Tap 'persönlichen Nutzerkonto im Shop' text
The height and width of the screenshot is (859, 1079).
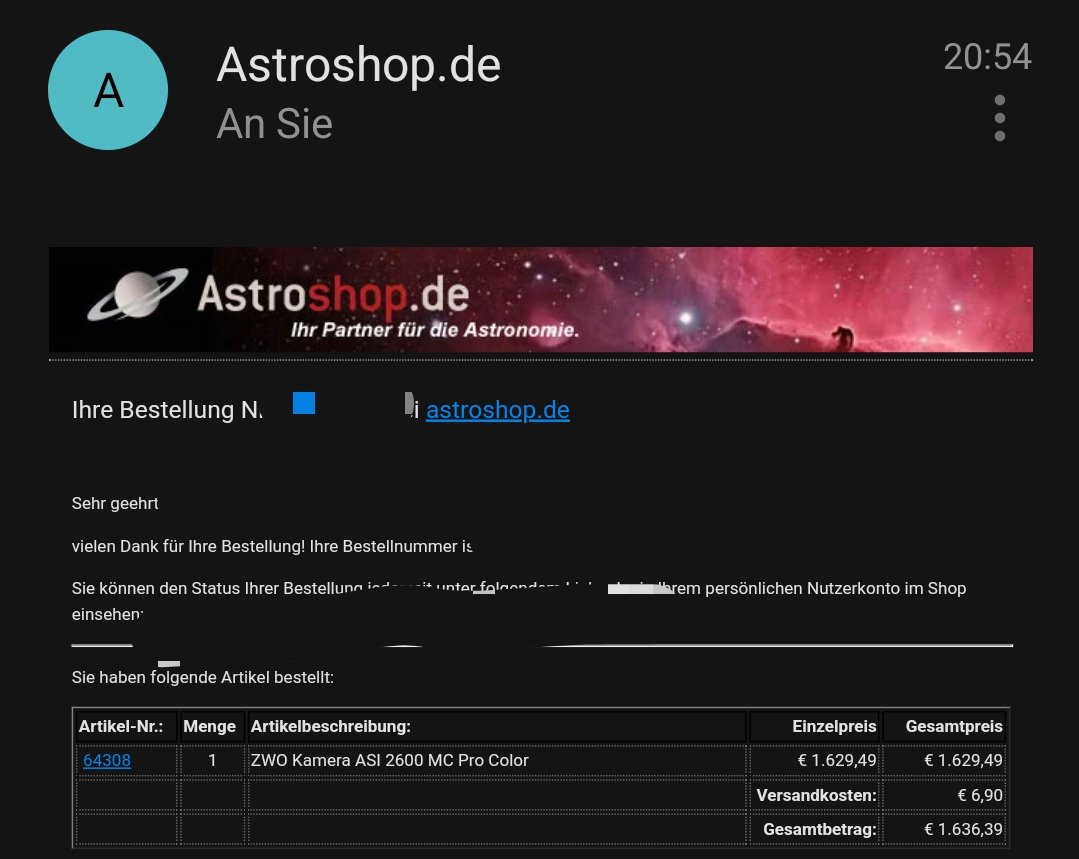pos(835,588)
